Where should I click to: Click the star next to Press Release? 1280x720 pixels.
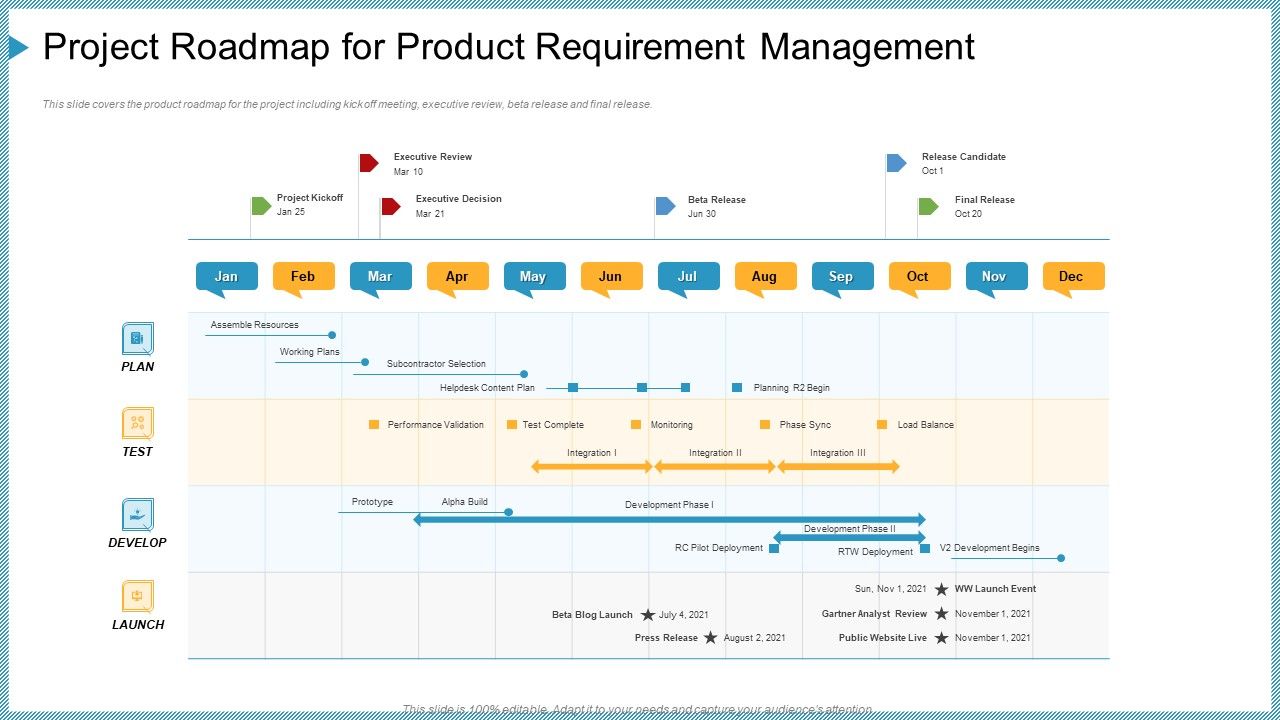710,638
